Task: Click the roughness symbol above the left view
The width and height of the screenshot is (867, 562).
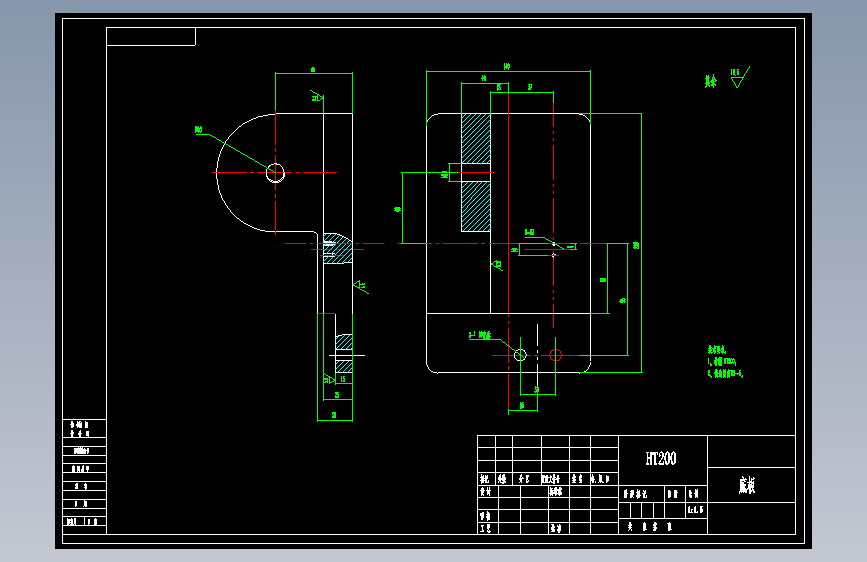Action: pyautogui.click(x=317, y=96)
